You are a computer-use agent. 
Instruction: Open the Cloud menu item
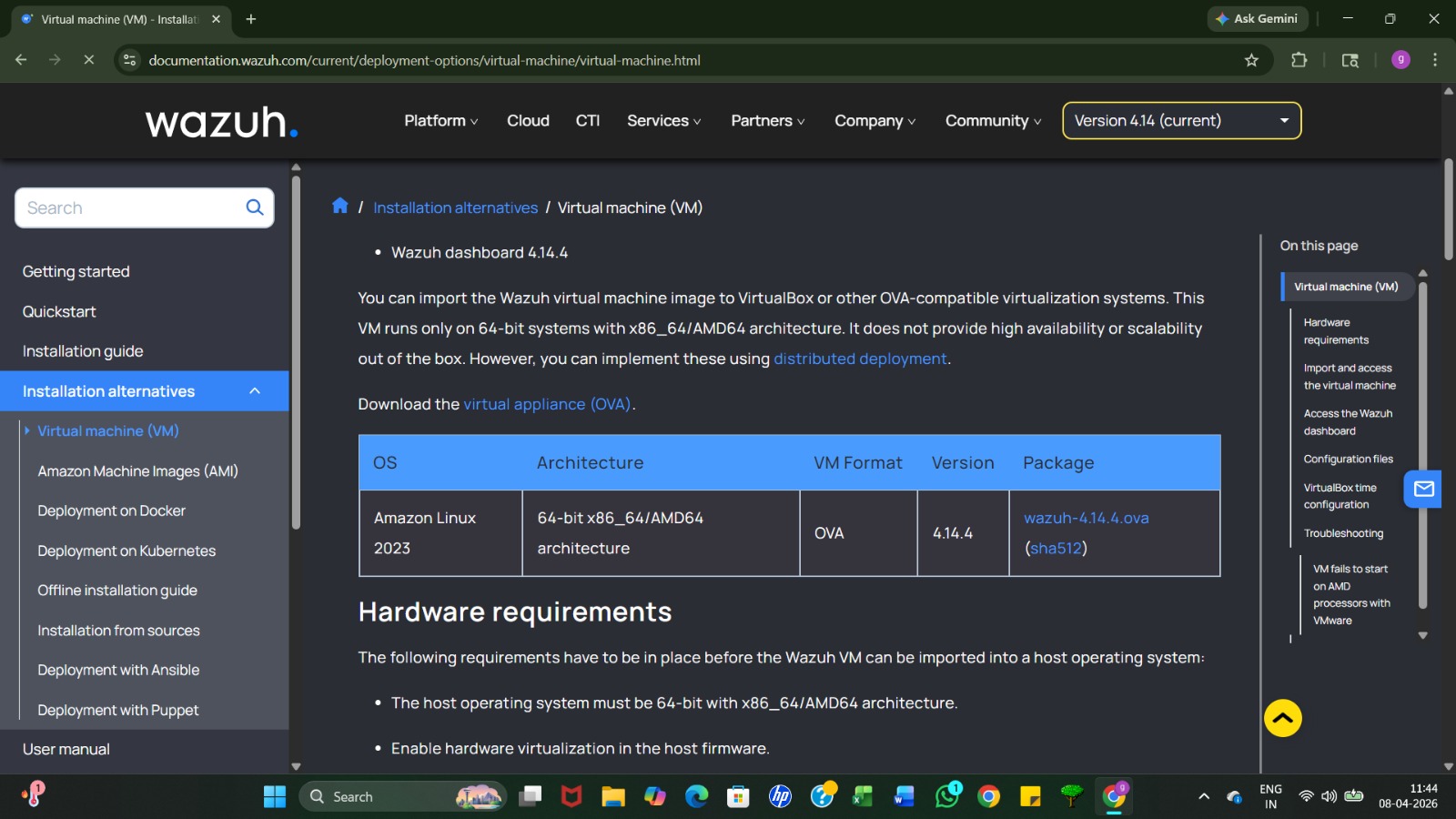(528, 121)
